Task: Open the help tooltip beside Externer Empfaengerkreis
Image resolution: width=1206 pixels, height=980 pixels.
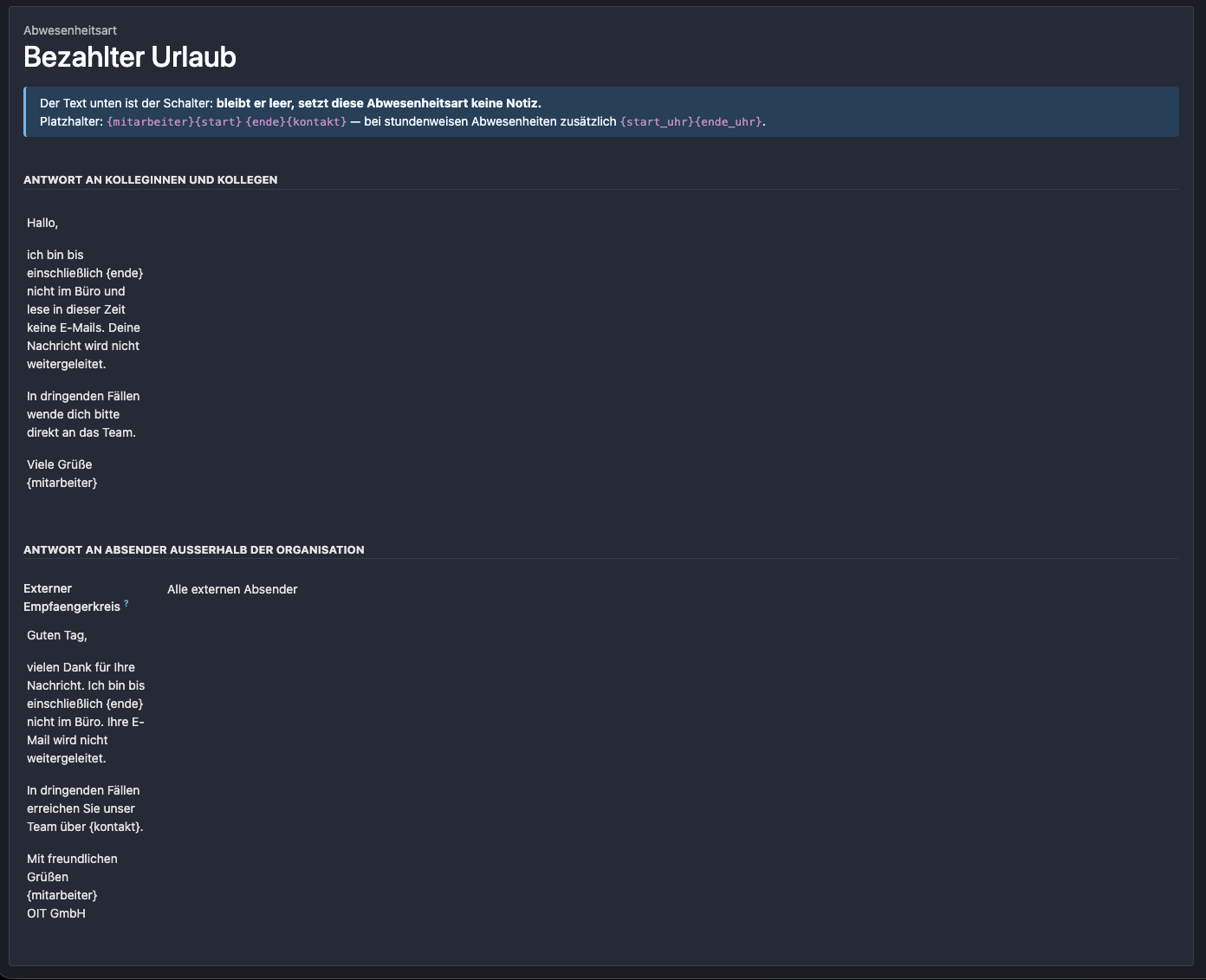Action: 126,603
